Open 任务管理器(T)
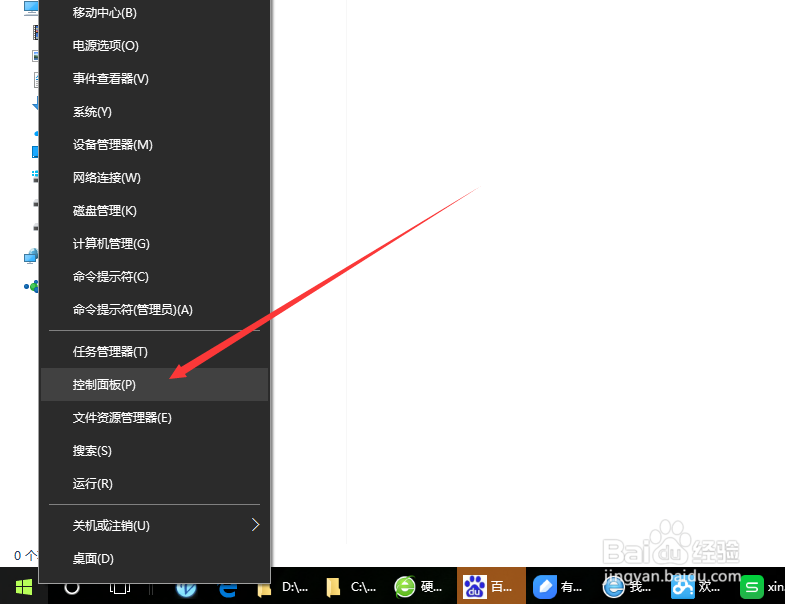Viewport: 785px width, 604px height. point(154,352)
